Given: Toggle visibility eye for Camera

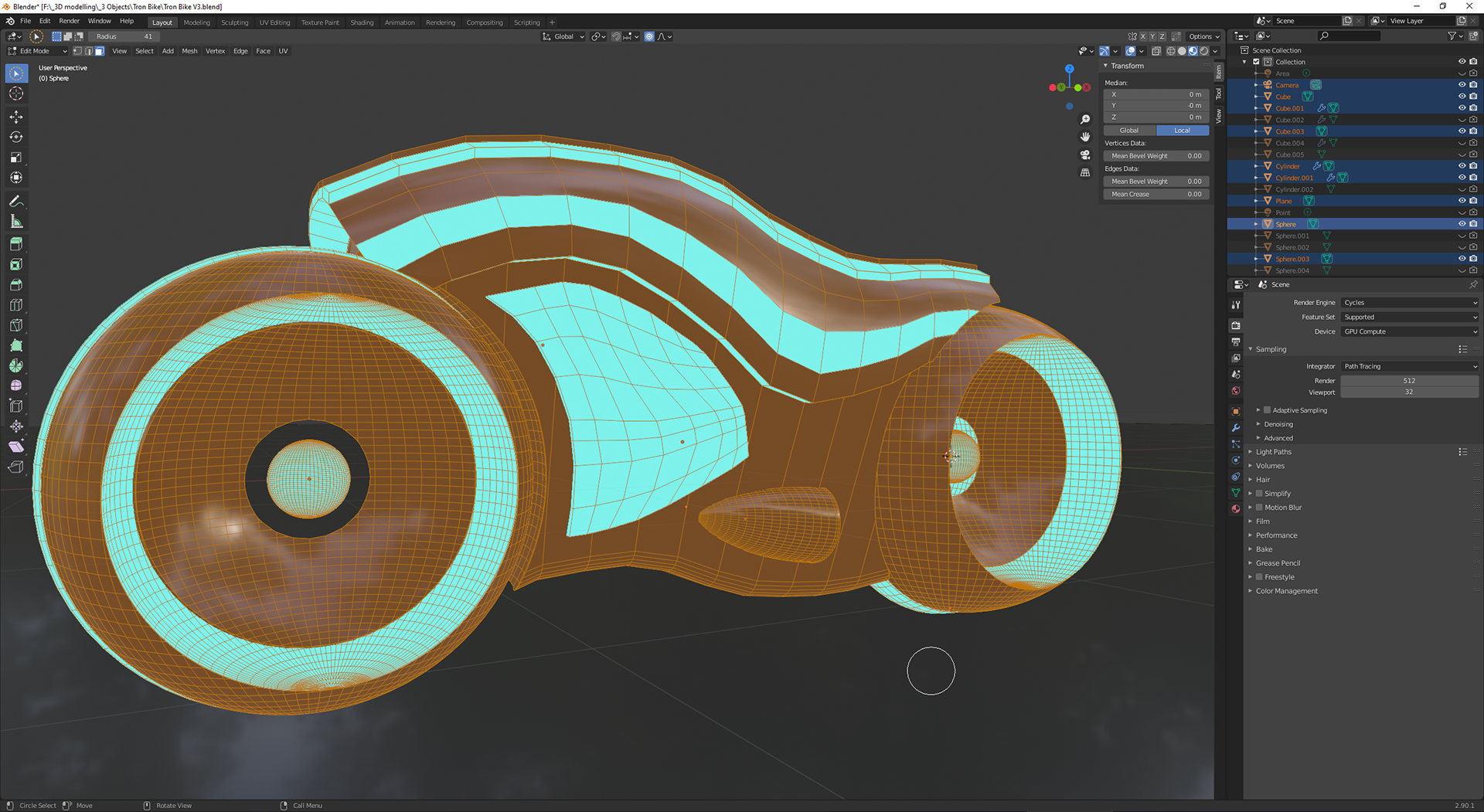Looking at the screenshot, I should [x=1462, y=85].
